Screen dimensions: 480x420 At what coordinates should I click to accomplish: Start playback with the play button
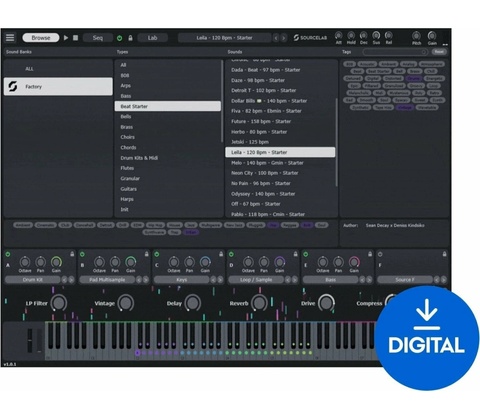point(66,38)
